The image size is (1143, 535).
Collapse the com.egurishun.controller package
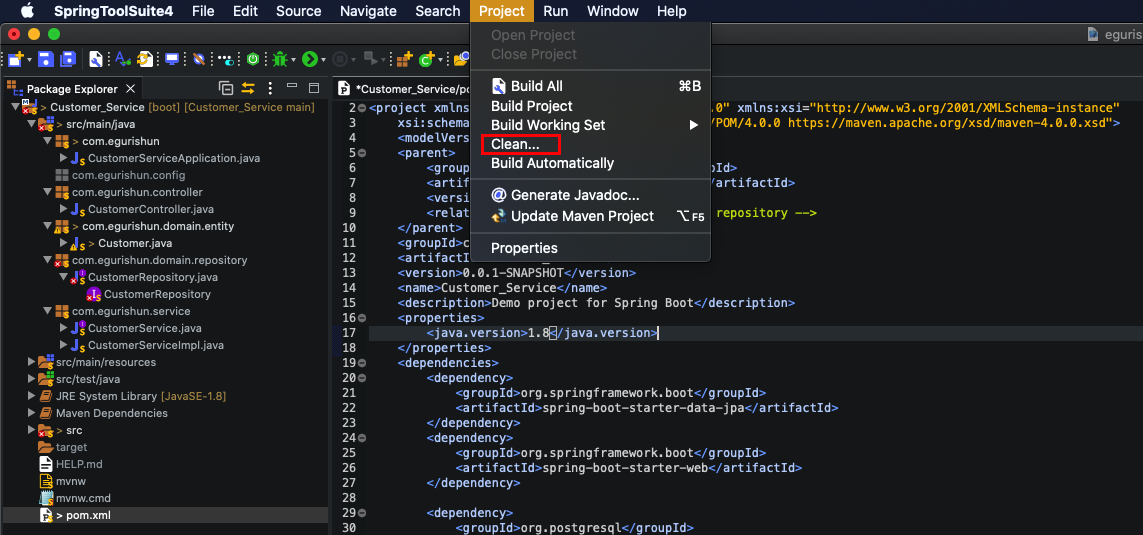point(47,192)
